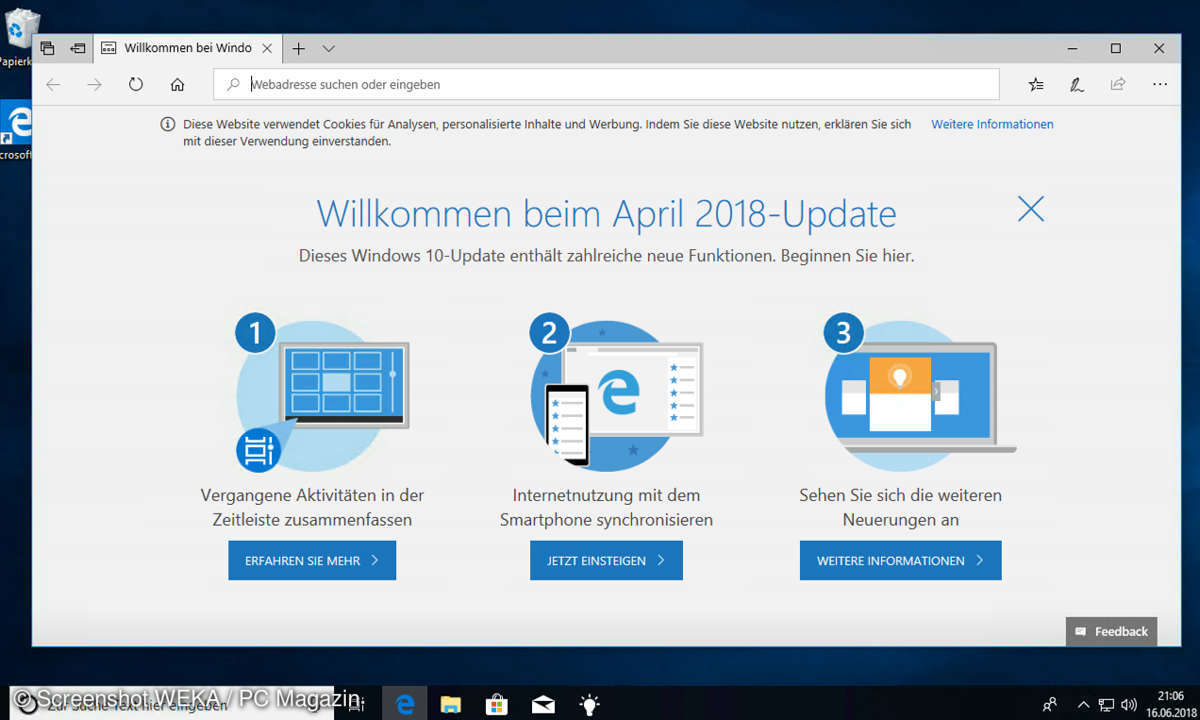Select the Microsoft Edge desktop shortcut
The height and width of the screenshot is (720, 1200).
tap(15, 132)
